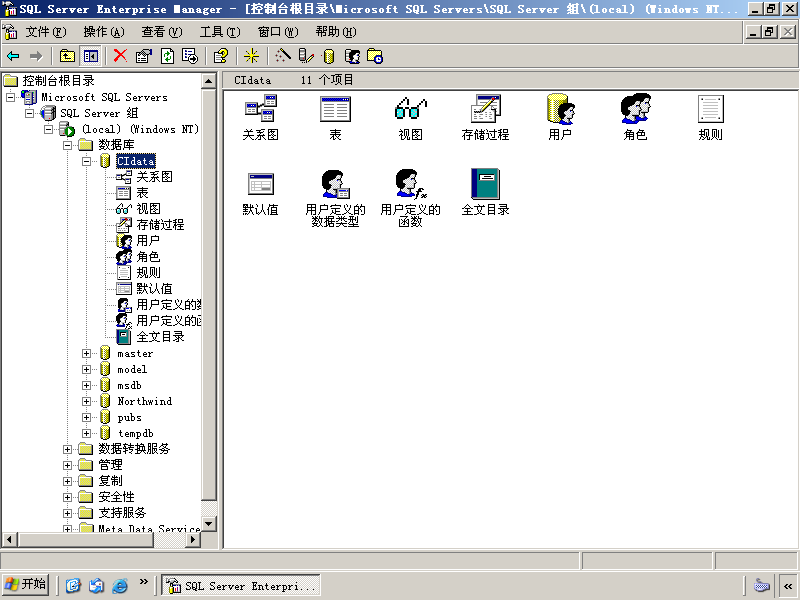Select 角色 in the tree
800x600 pixels.
pos(148,257)
